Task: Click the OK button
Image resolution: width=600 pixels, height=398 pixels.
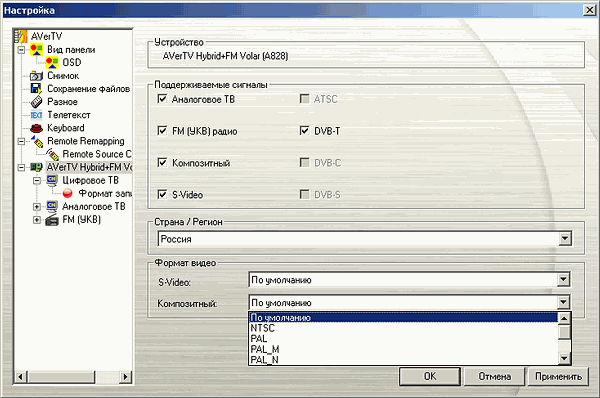Action: (x=430, y=377)
